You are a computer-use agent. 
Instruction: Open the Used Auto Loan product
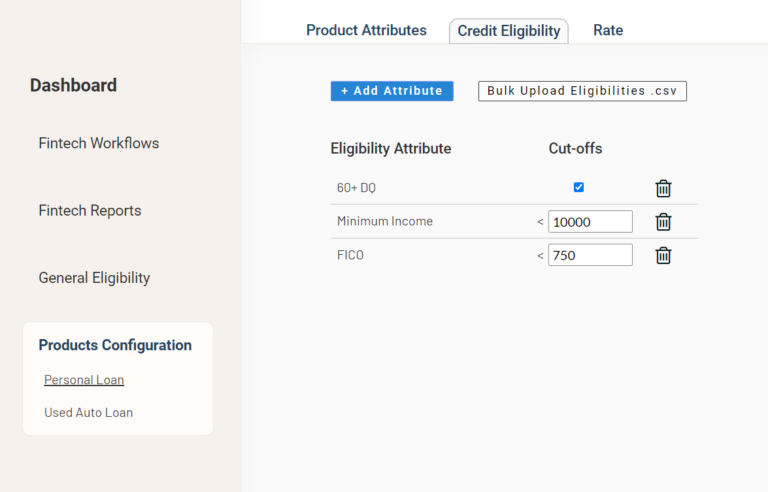point(88,412)
